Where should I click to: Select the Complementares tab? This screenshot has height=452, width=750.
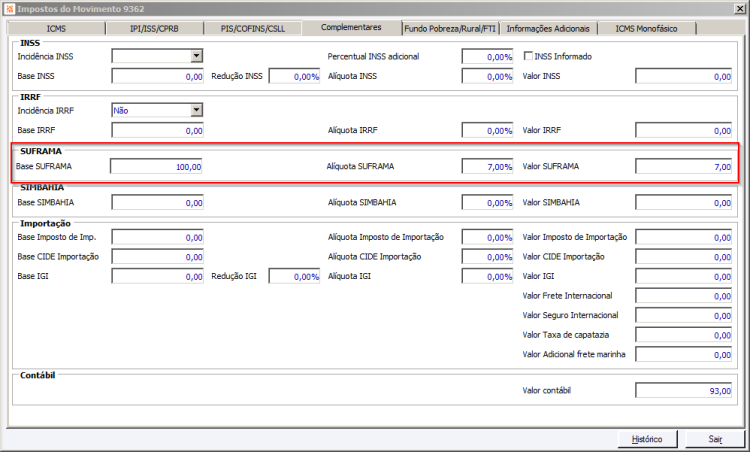[x=352, y=27]
